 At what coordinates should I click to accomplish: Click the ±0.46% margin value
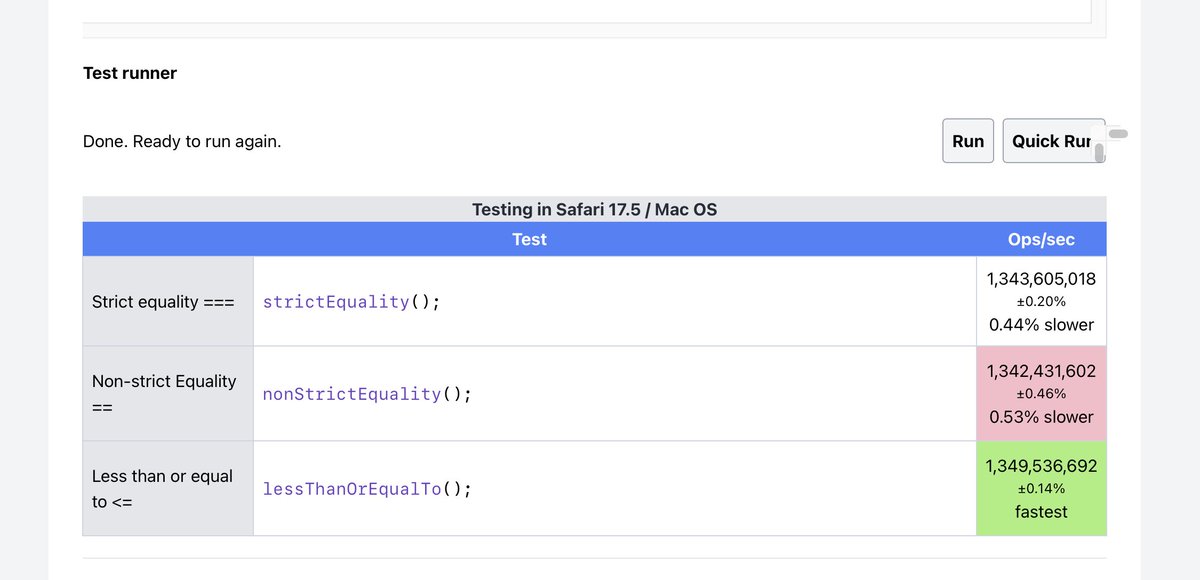(1041, 394)
